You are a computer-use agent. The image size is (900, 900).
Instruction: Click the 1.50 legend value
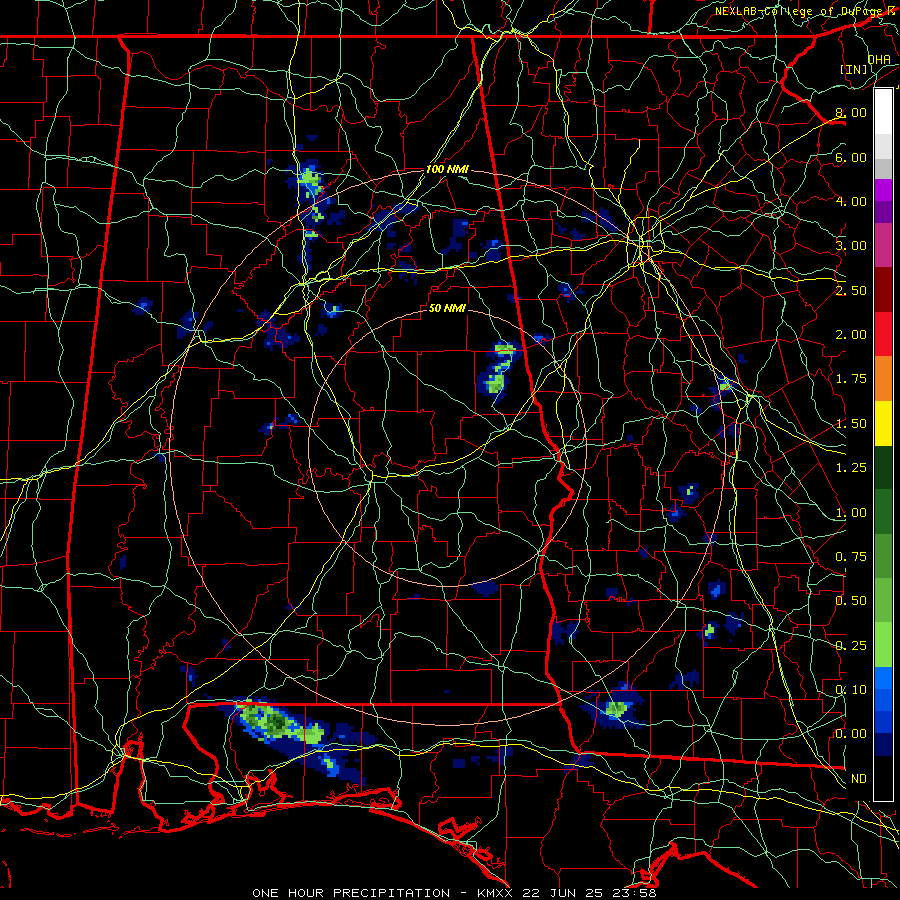tap(851, 424)
